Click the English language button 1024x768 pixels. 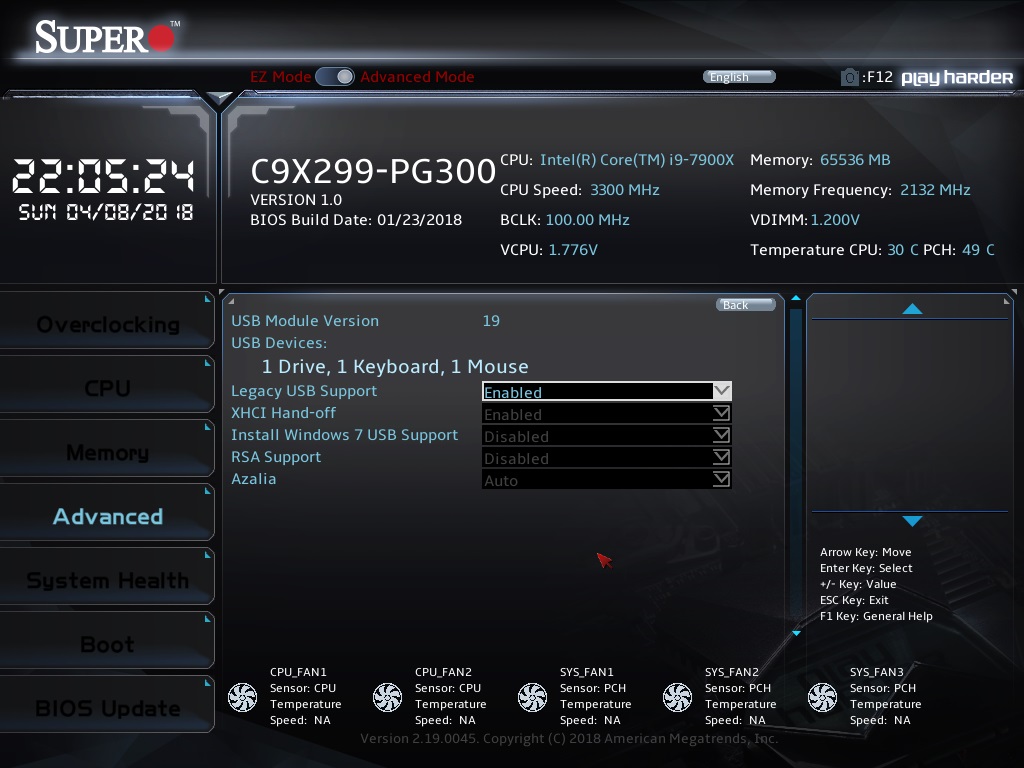coord(739,77)
